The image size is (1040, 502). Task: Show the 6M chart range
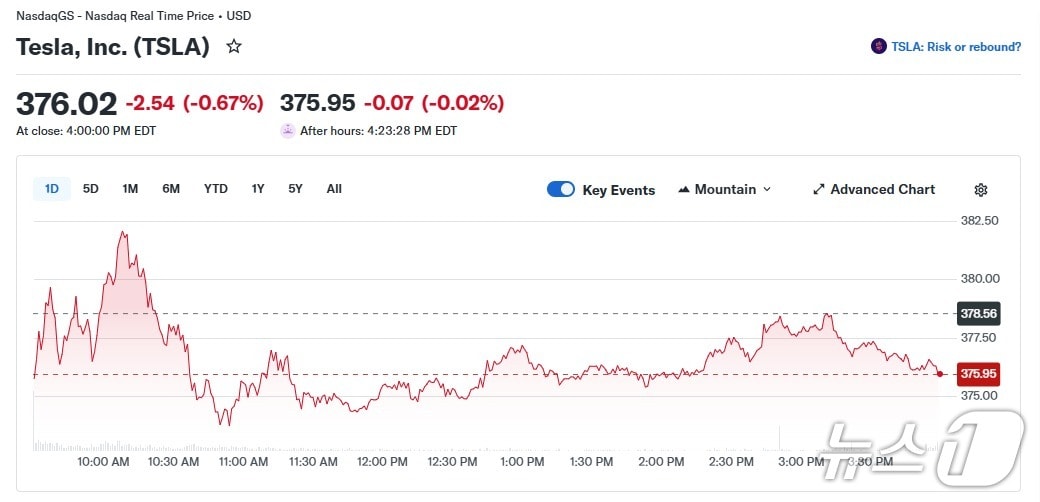[171, 189]
